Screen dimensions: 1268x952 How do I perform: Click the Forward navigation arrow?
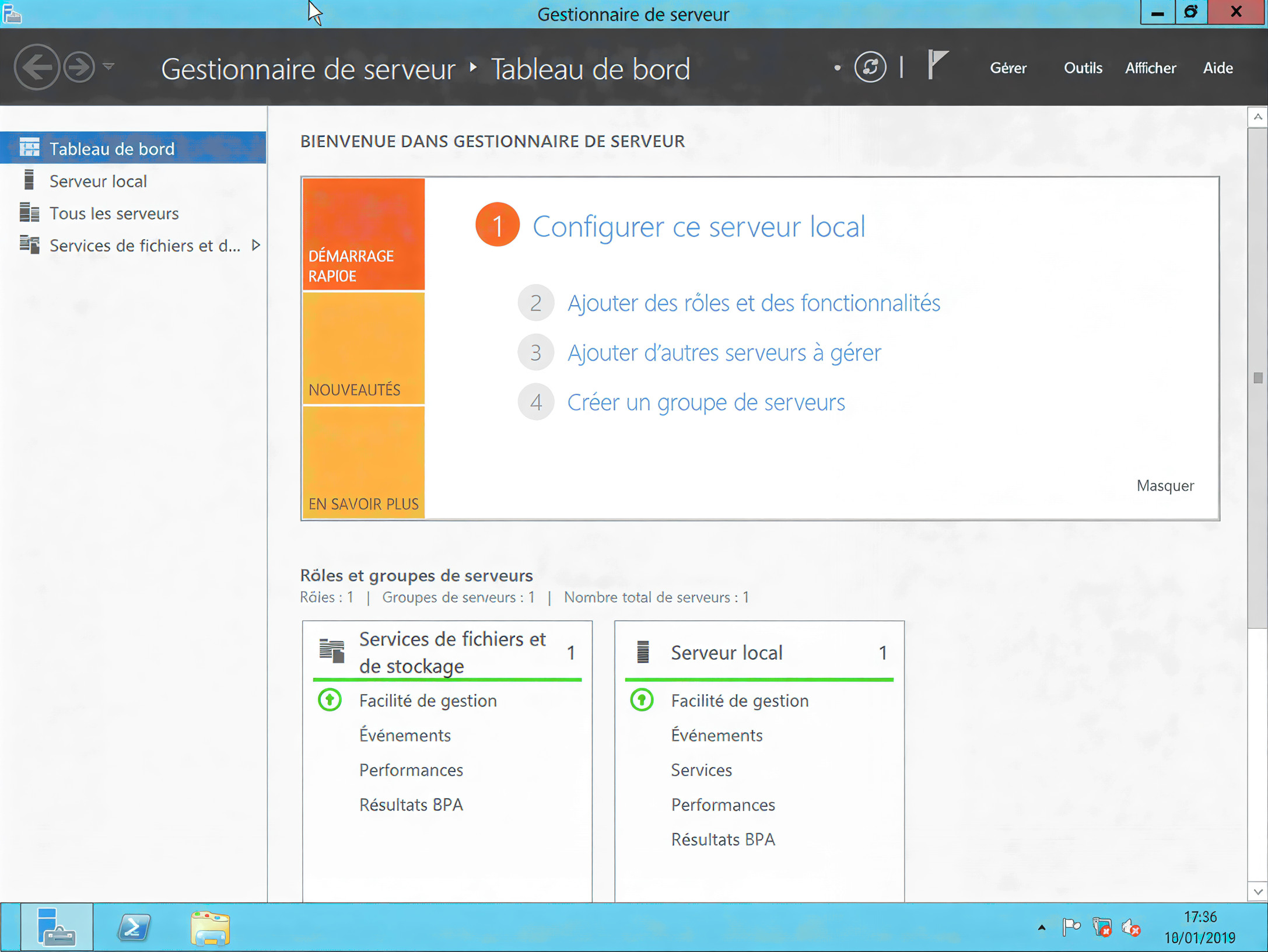click(x=78, y=67)
